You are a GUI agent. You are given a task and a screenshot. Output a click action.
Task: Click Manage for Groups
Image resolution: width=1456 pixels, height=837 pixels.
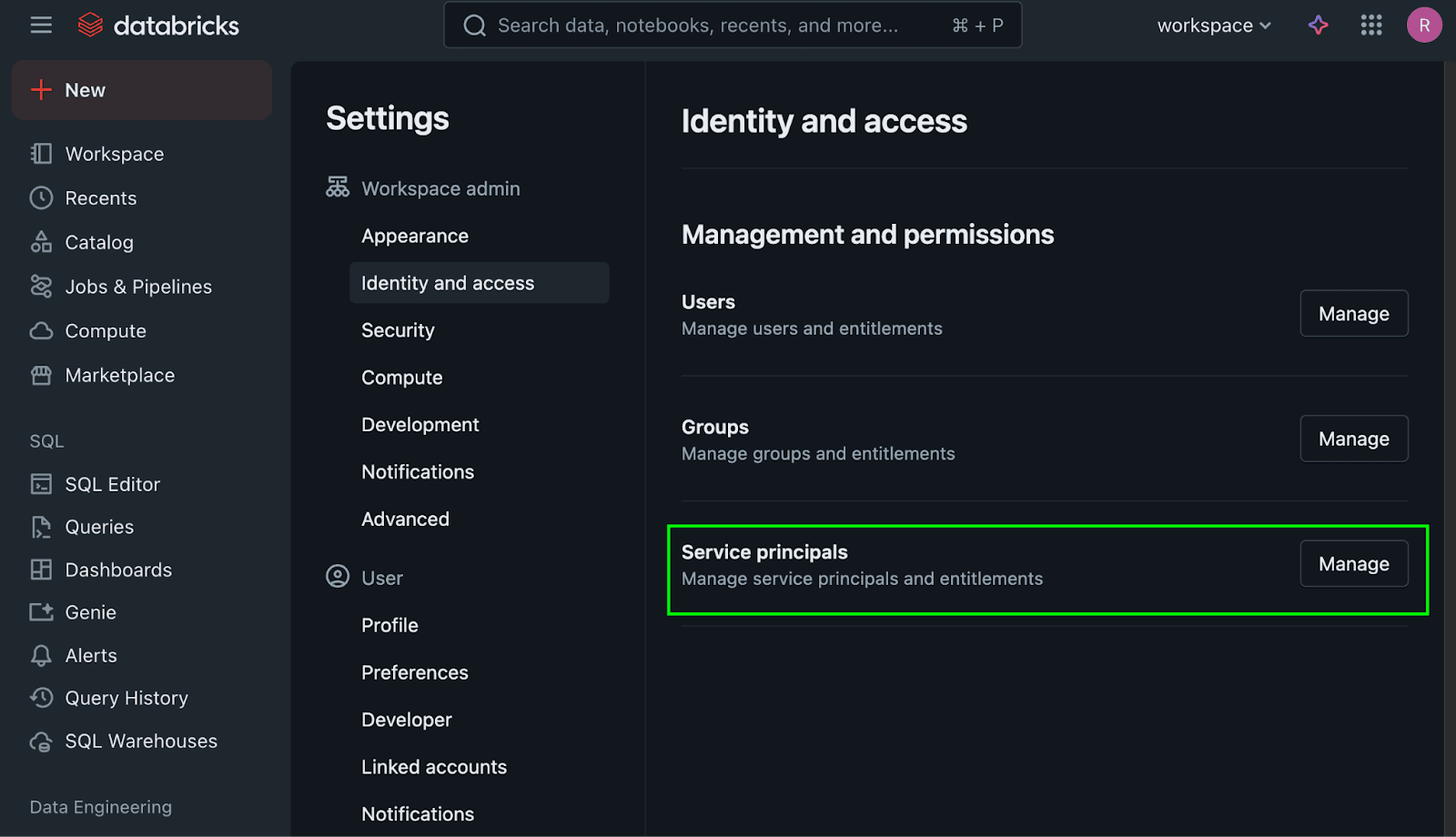(x=1353, y=439)
